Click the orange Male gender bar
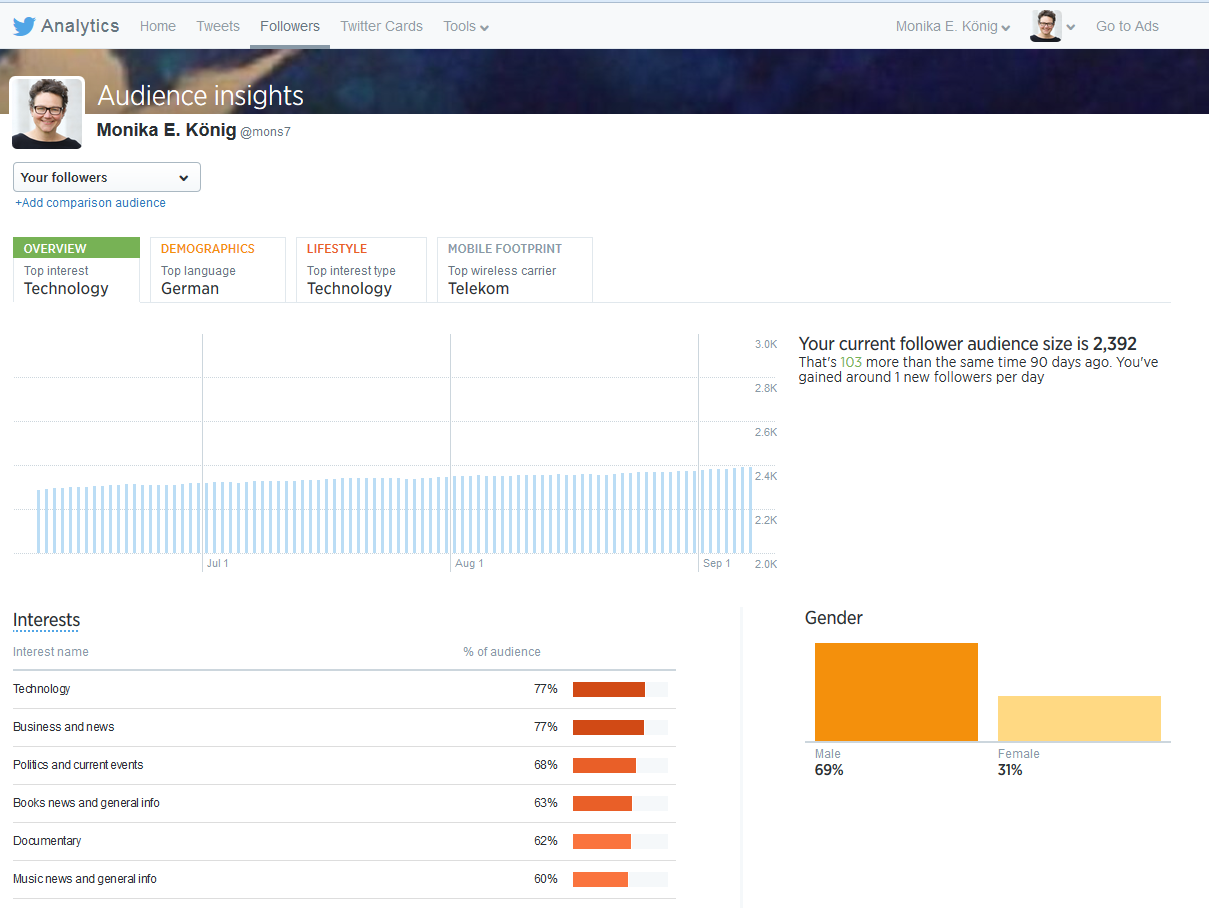The height and width of the screenshot is (908, 1209). [x=896, y=692]
